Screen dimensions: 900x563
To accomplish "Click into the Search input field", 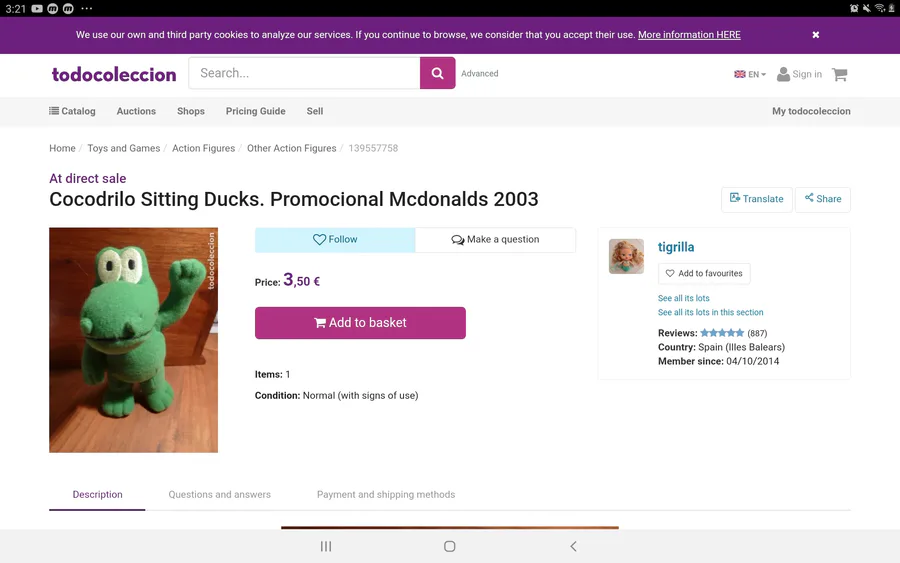I will 305,73.
